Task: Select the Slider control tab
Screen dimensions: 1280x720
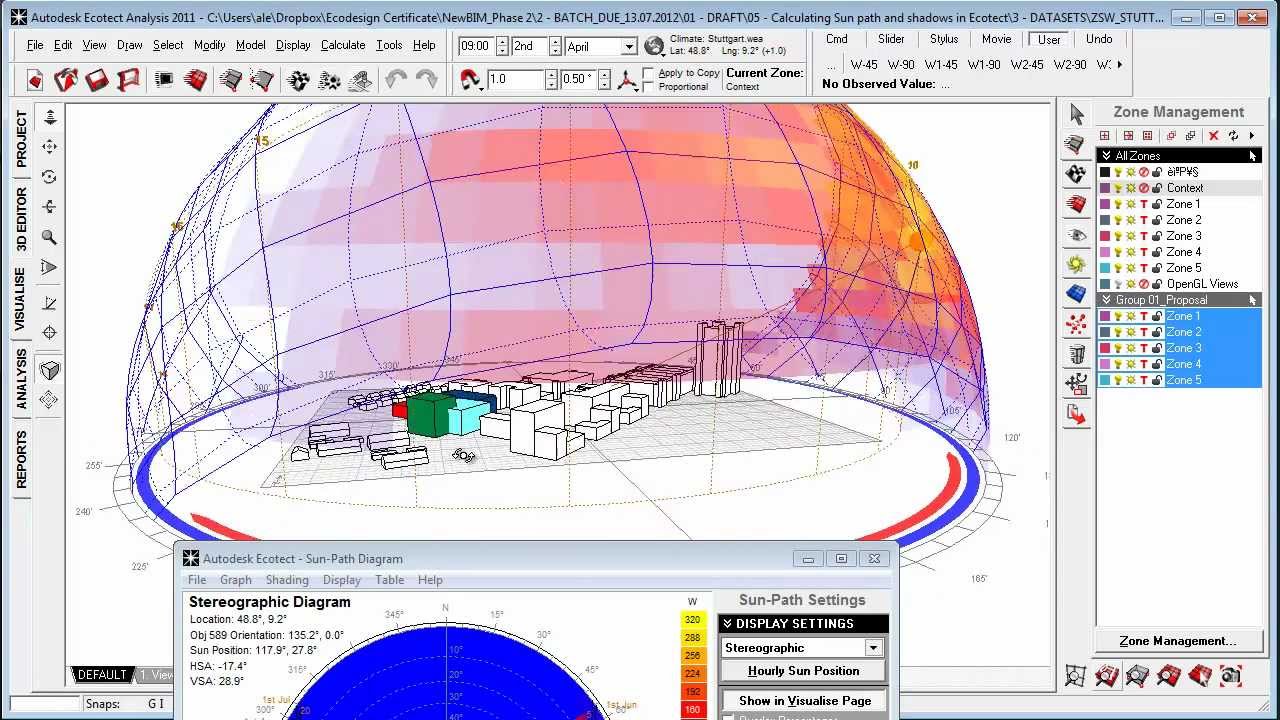Action: coord(891,39)
